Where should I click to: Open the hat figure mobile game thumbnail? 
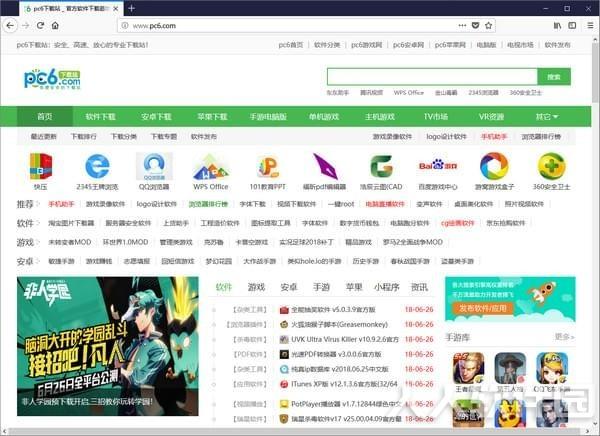[x=510, y=369]
